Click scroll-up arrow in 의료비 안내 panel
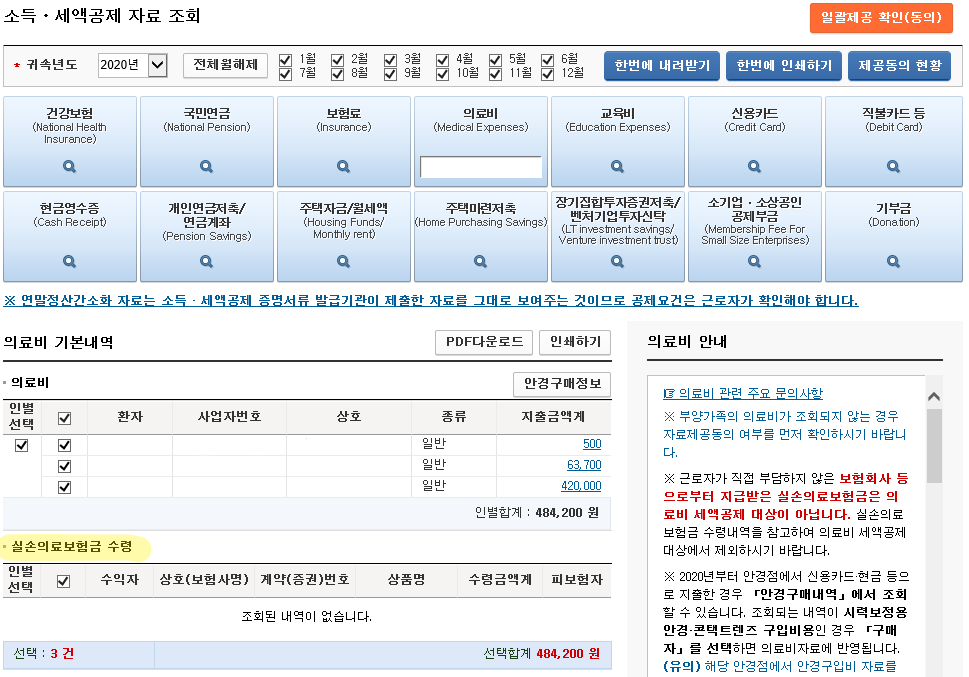969x677 pixels. pos(934,396)
